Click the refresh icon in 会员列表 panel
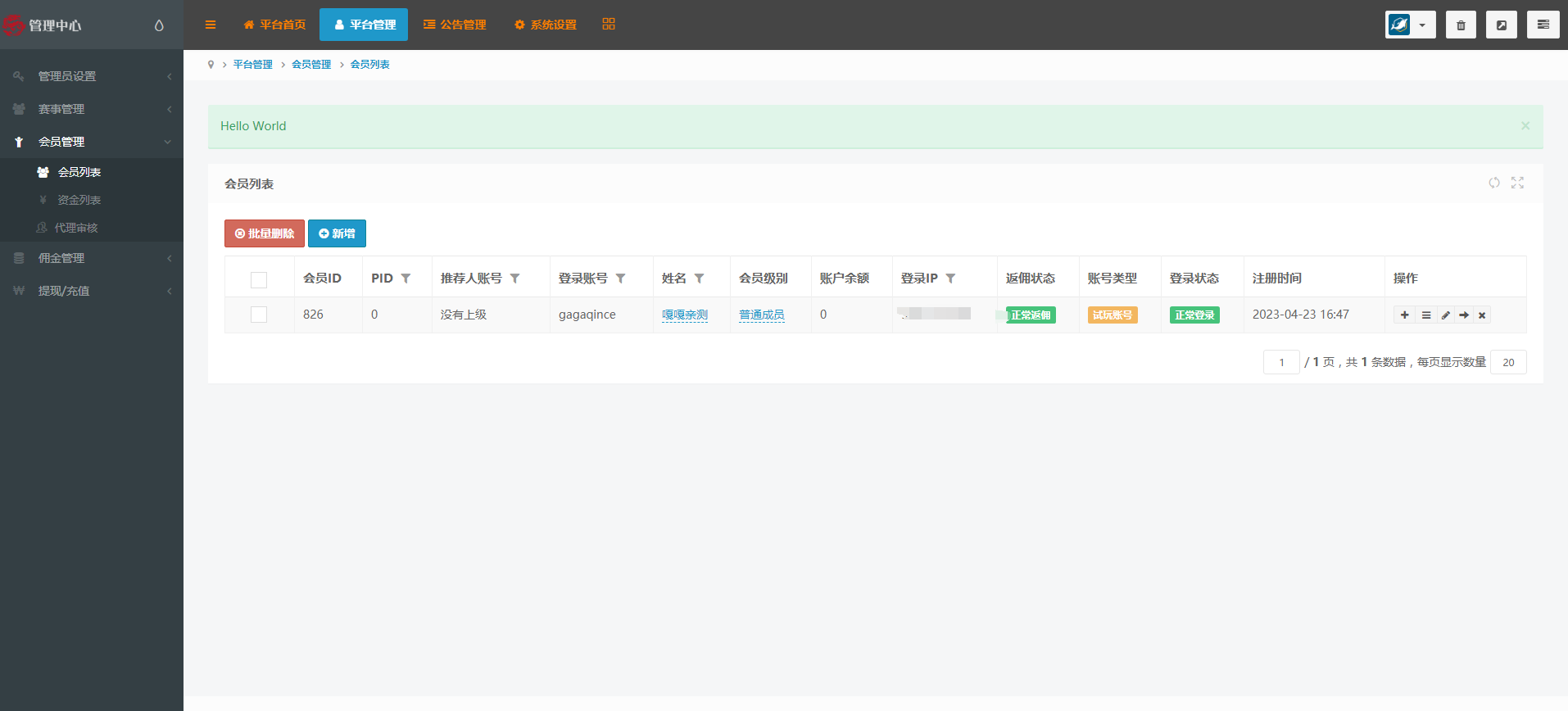This screenshot has width=1568, height=711. tap(1494, 183)
